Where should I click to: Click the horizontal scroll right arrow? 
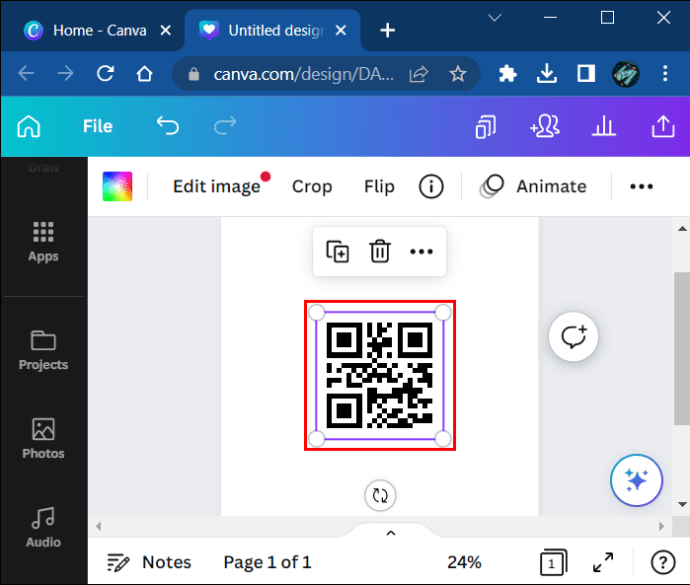click(x=661, y=526)
